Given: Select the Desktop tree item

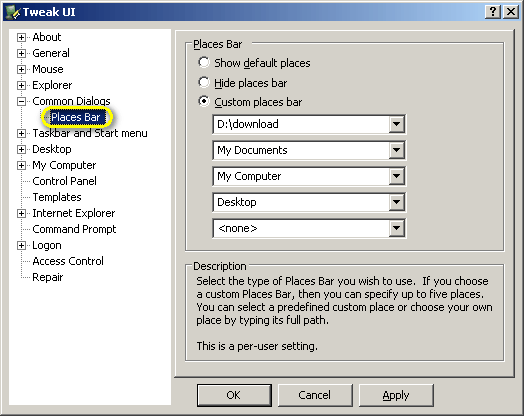Looking at the screenshot, I should 52,149.
